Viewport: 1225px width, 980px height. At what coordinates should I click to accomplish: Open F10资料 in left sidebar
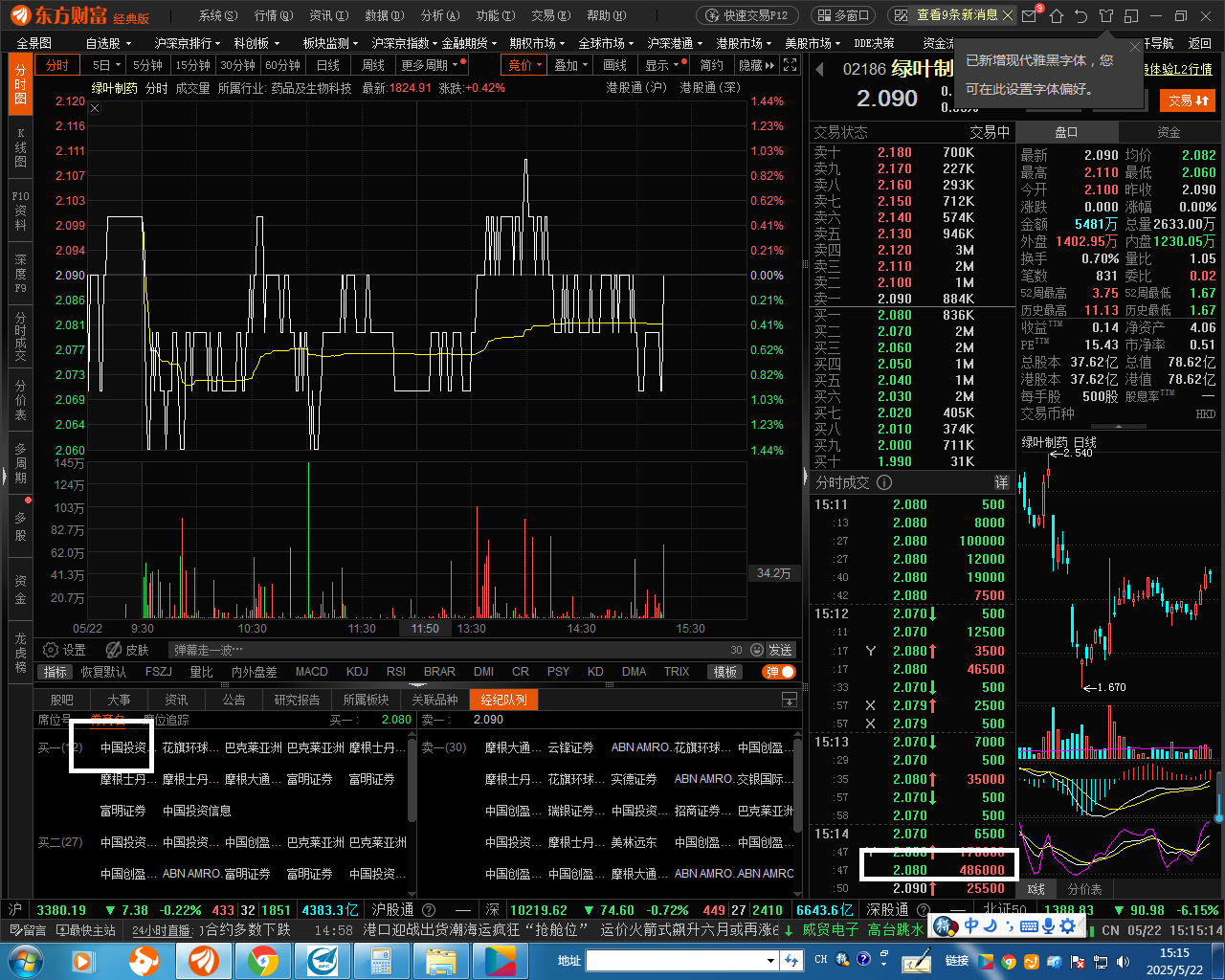pyautogui.click(x=21, y=211)
